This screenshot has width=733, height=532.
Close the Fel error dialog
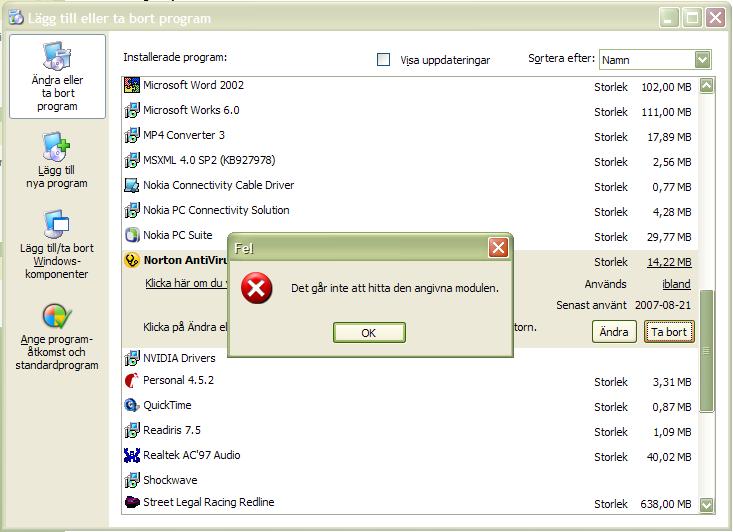click(498, 247)
